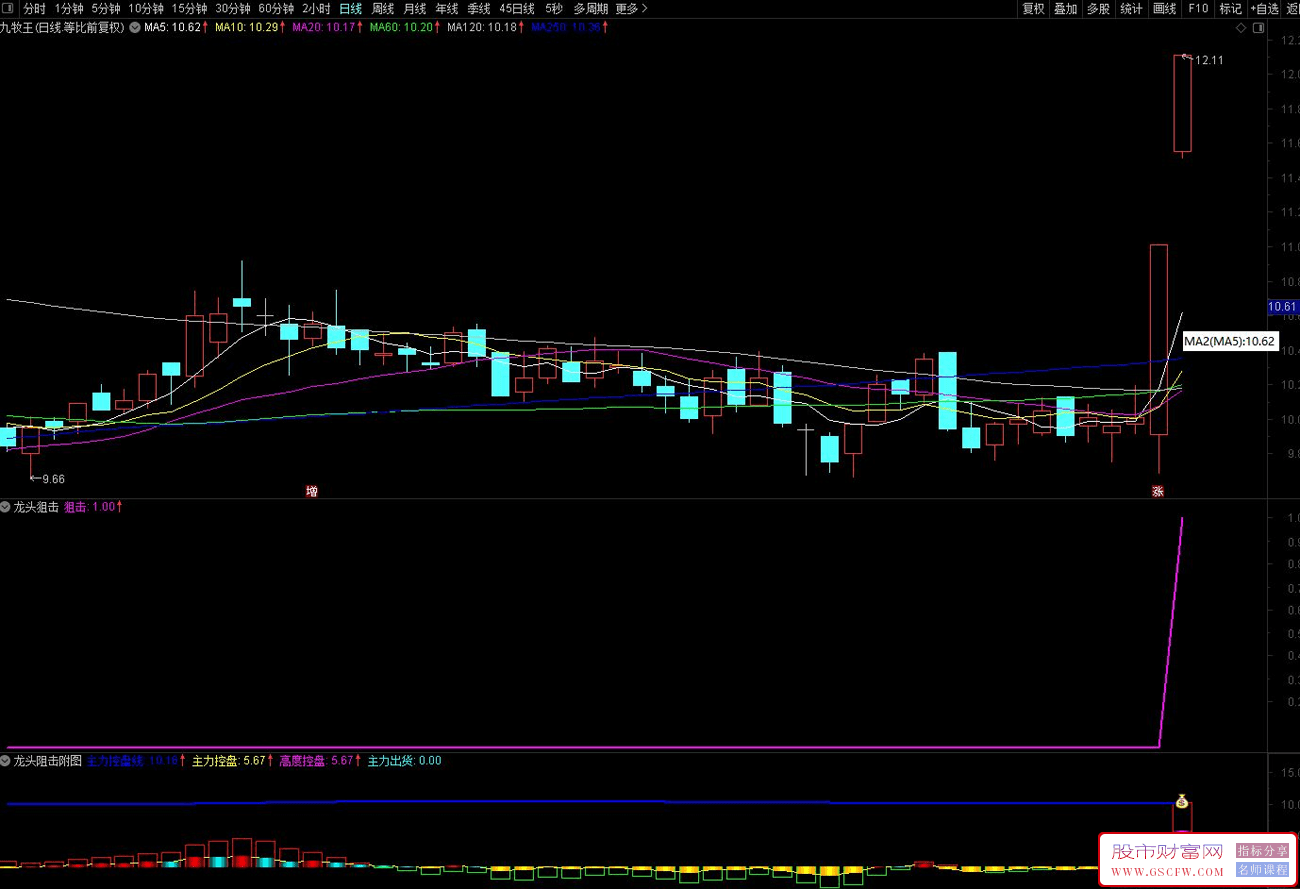The width and height of the screenshot is (1300, 889).
Task: Click the magenta 狙击 signal line spike
Action: point(1171,632)
